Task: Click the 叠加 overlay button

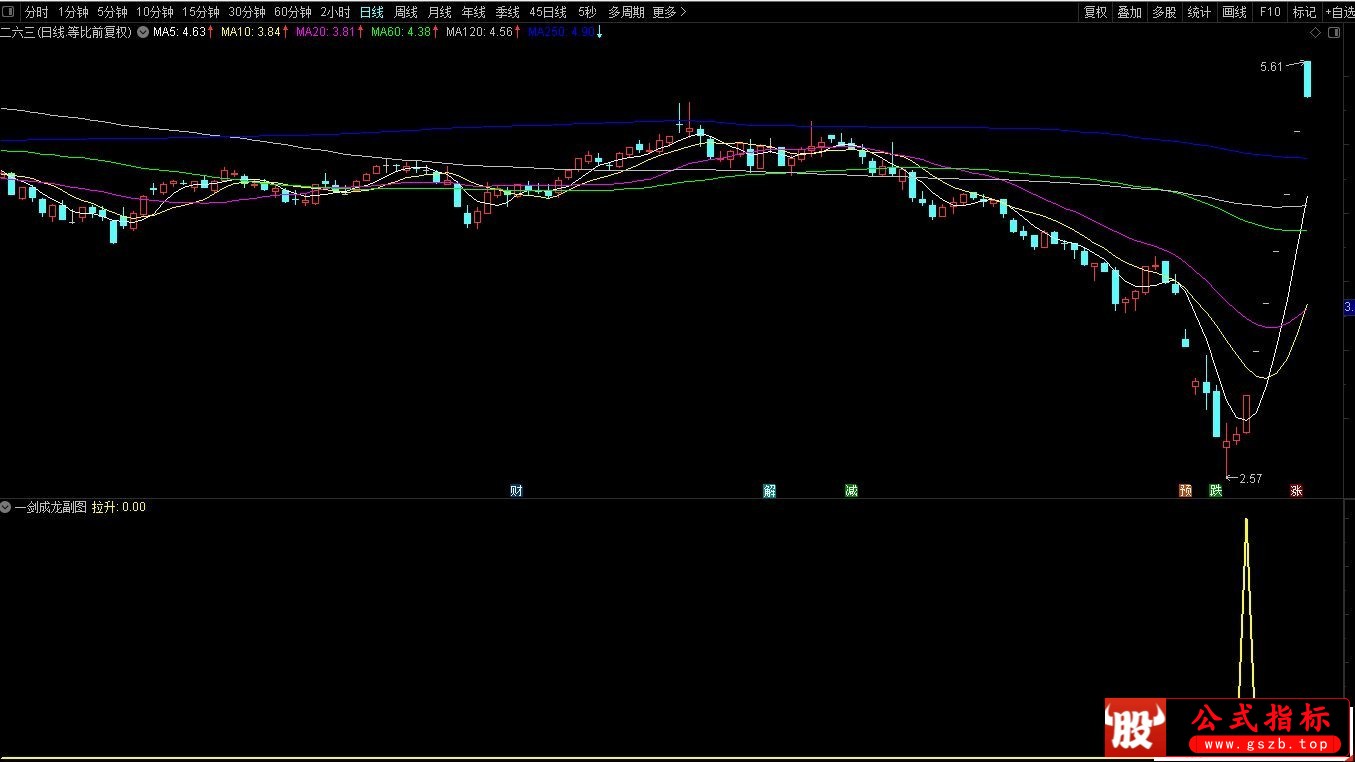Action: pos(1130,12)
